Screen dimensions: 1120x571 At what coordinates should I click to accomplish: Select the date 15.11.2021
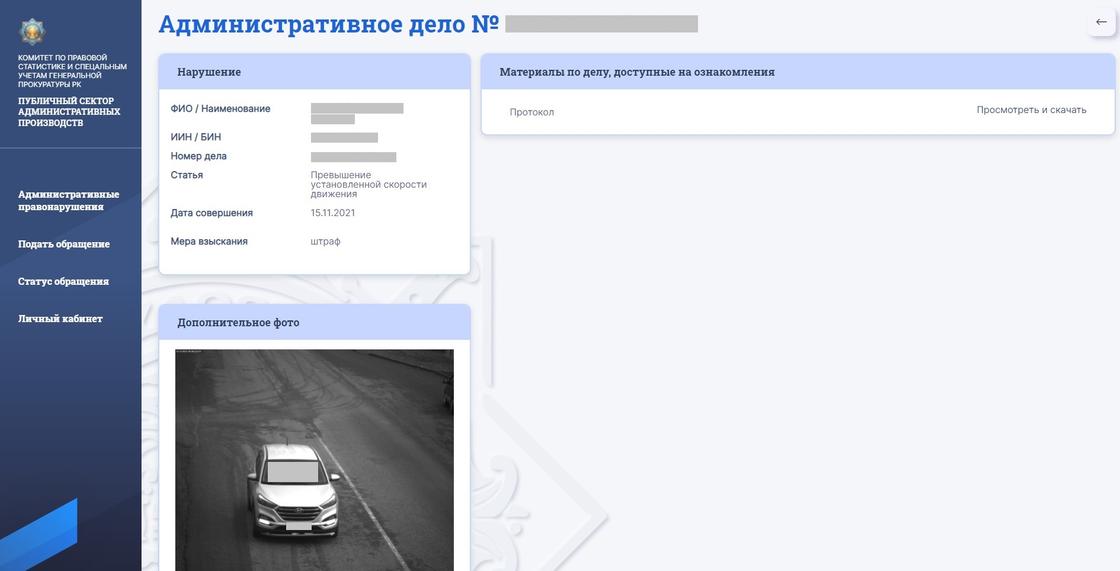[333, 213]
